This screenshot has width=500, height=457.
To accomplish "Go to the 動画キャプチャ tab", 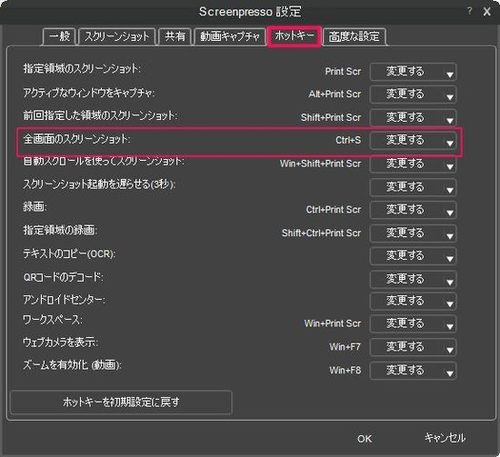I will [x=230, y=36].
